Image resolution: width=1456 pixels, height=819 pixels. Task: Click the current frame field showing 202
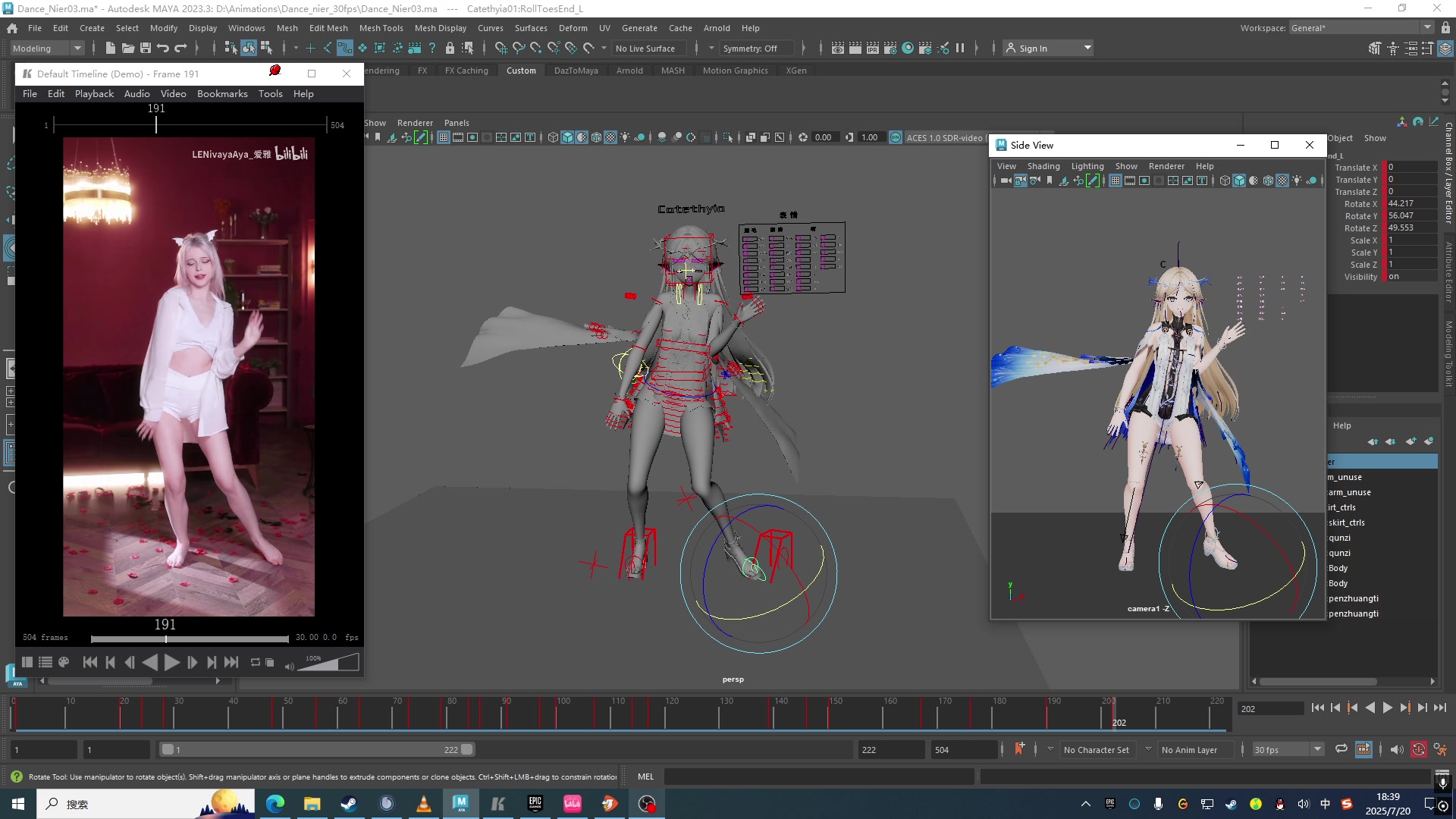point(1270,708)
